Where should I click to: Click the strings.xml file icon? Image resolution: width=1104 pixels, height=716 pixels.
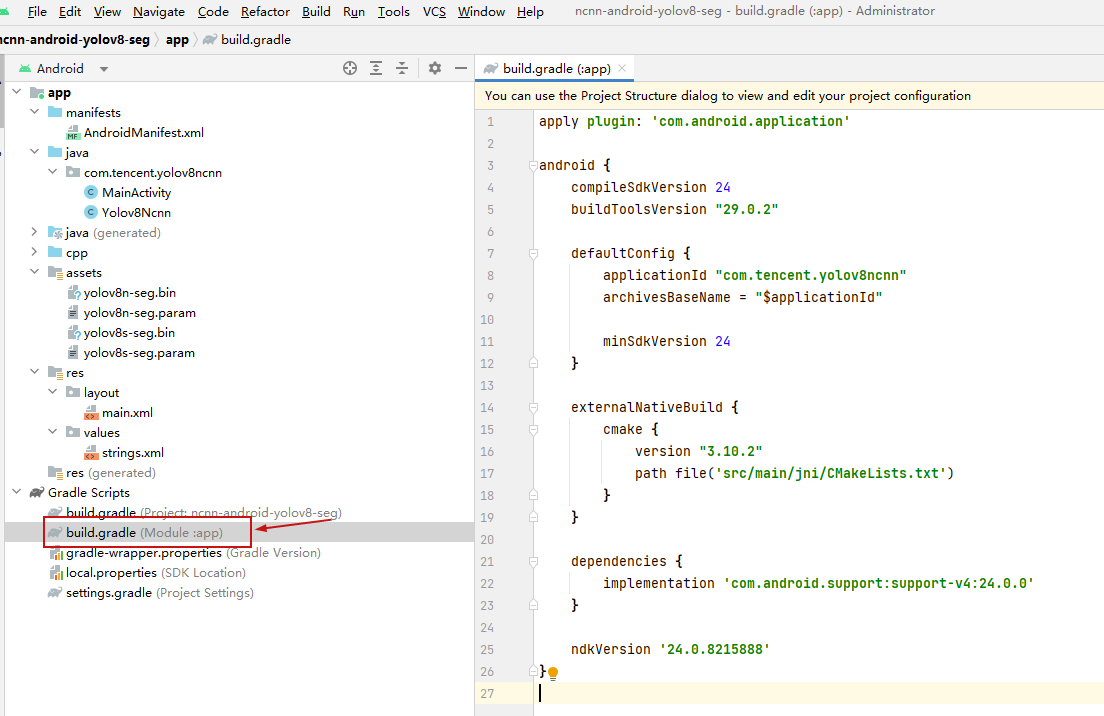pos(91,453)
